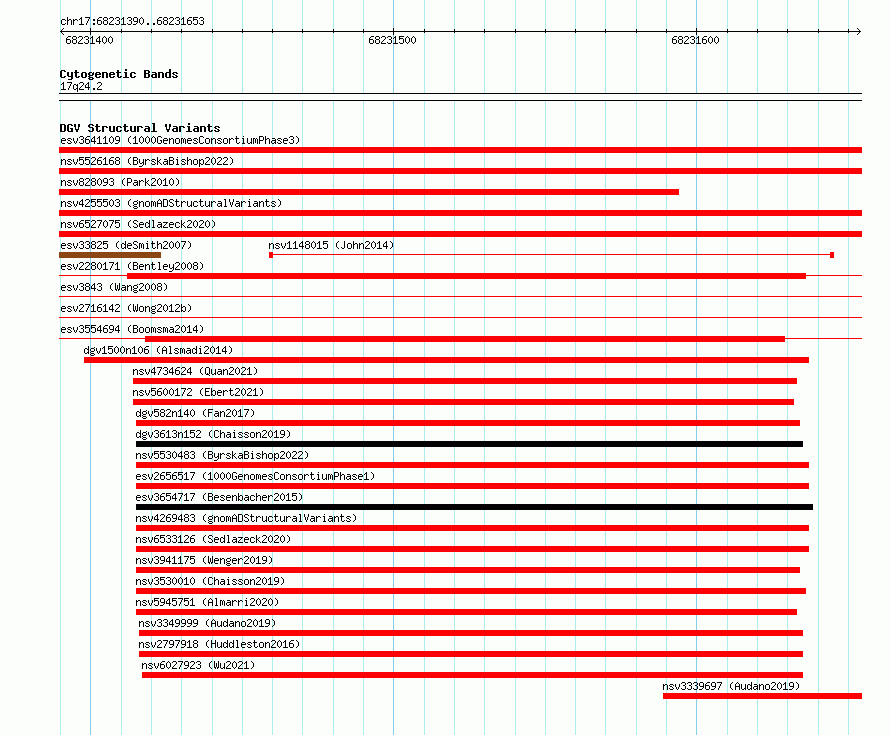This screenshot has width=890, height=735.
Task: Click the black bar under dgv3613n152
Action: pyautogui.click(x=469, y=444)
